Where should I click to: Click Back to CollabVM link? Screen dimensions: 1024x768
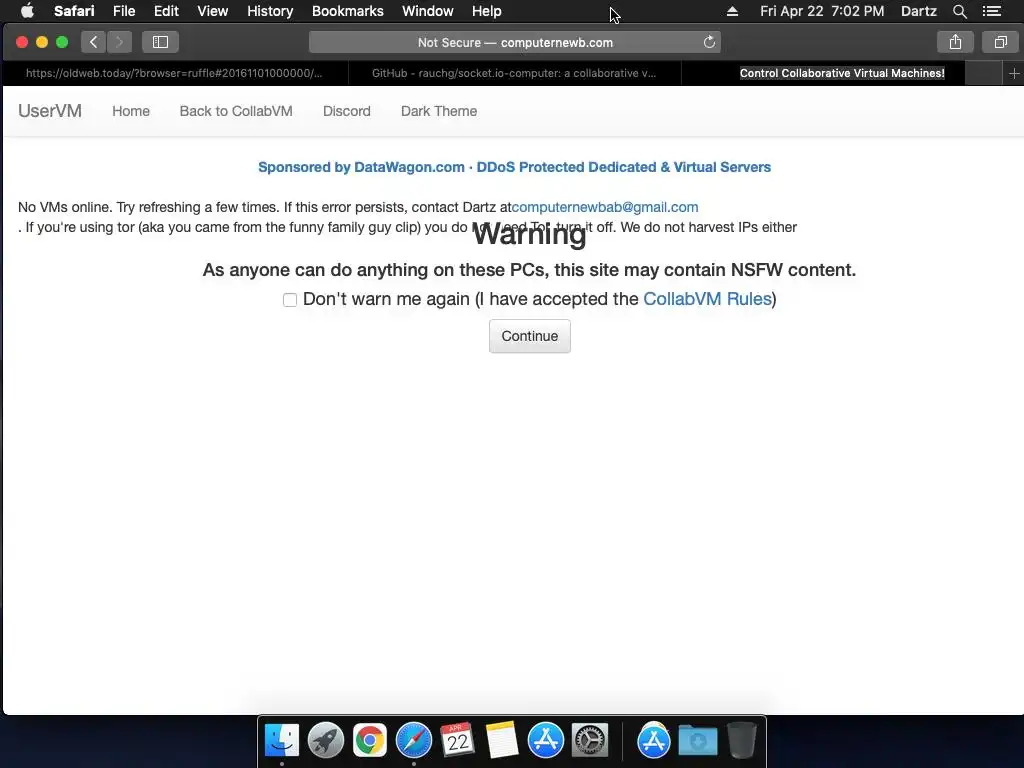pyautogui.click(x=236, y=111)
